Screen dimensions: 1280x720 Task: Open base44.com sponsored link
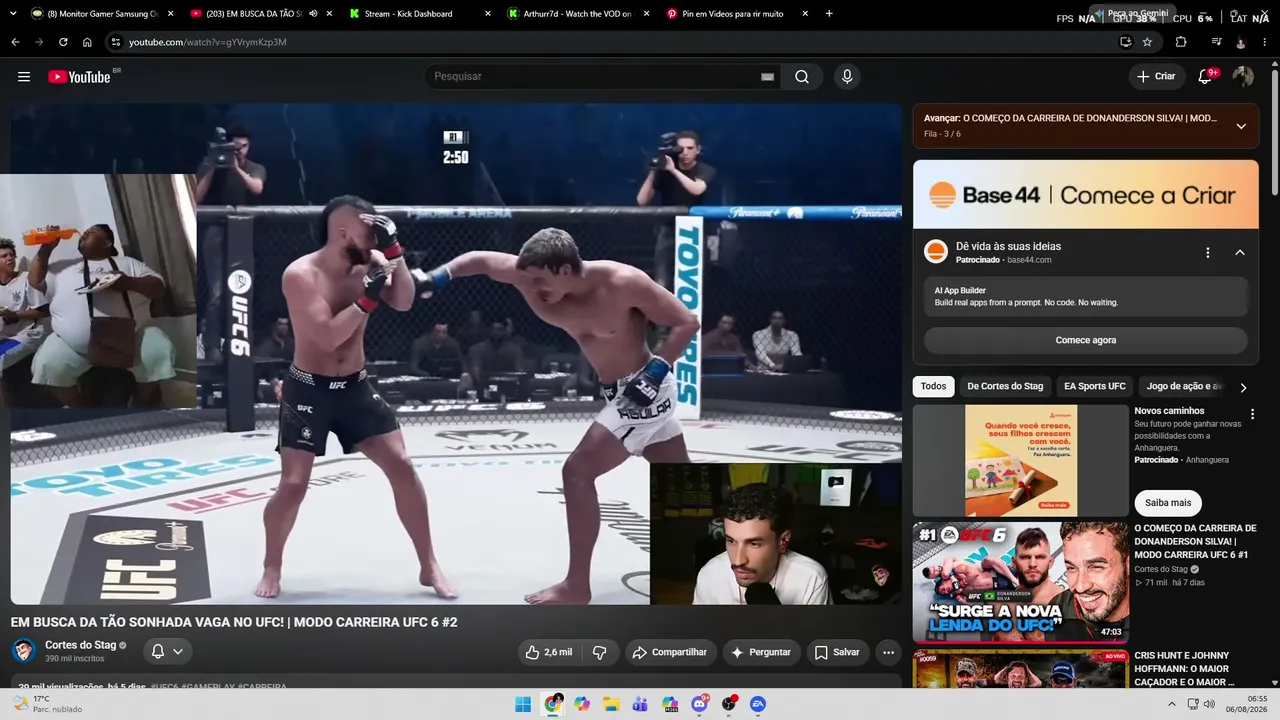coord(1029,260)
